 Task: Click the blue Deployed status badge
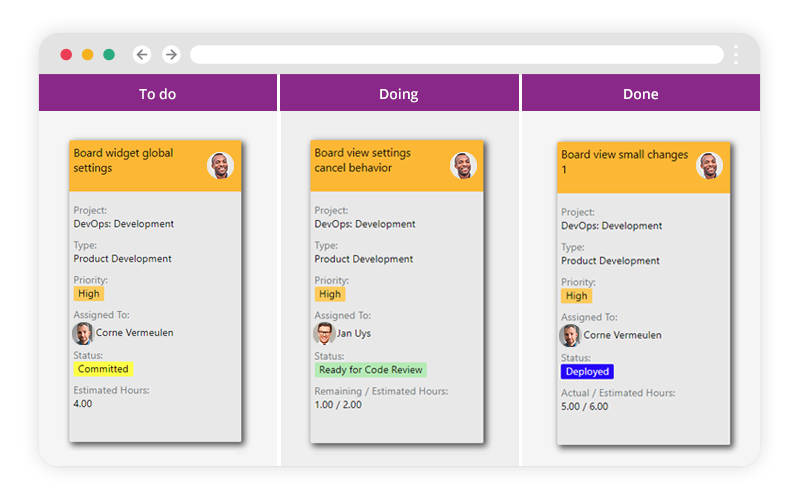587,371
